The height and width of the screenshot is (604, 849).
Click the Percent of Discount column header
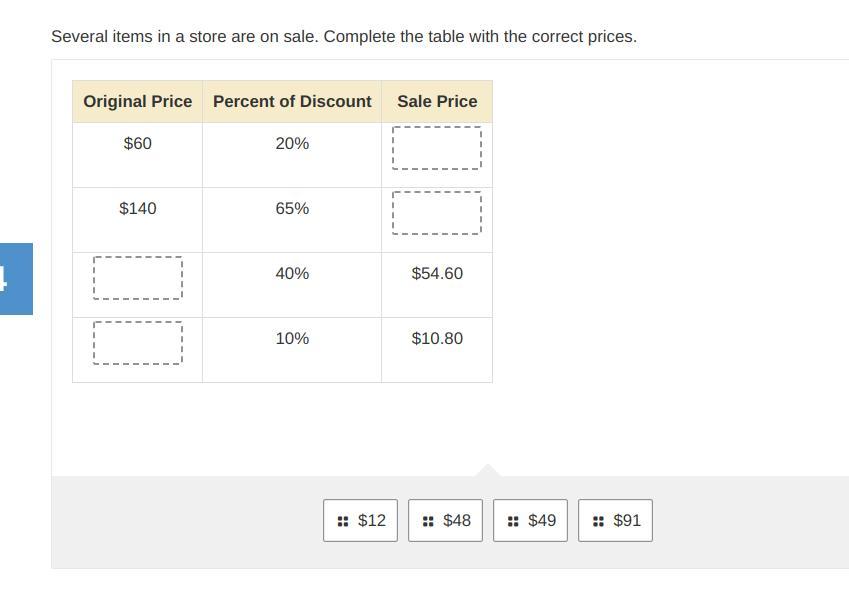tap(292, 101)
